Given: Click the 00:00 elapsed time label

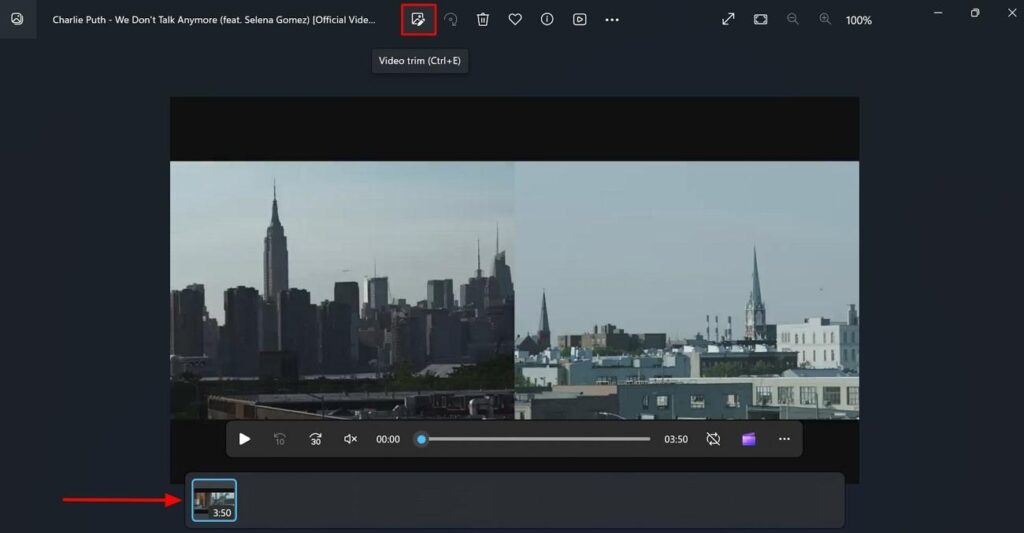Looking at the screenshot, I should [388, 440].
